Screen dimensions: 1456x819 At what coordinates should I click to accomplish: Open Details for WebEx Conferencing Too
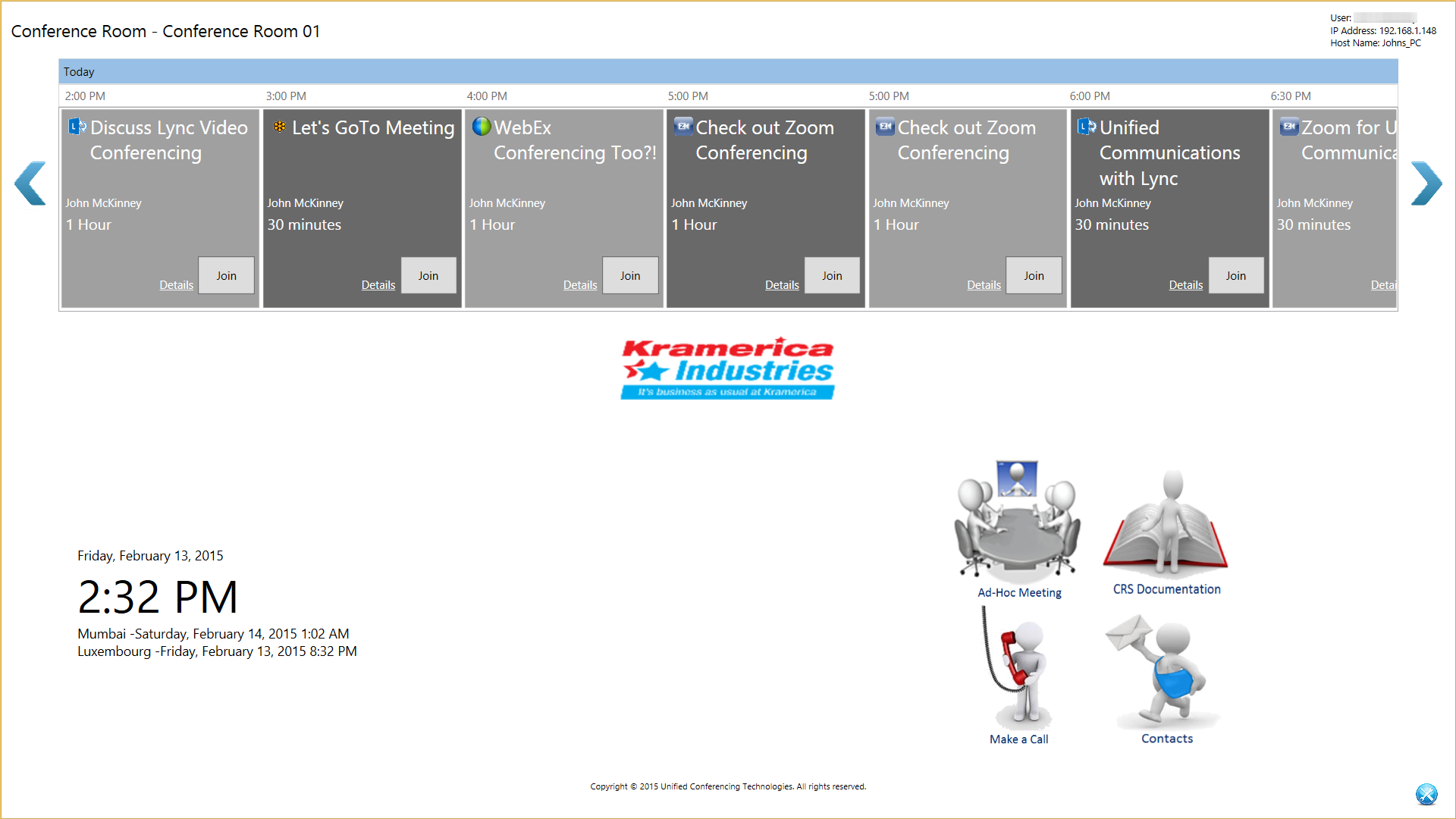[x=580, y=285]
